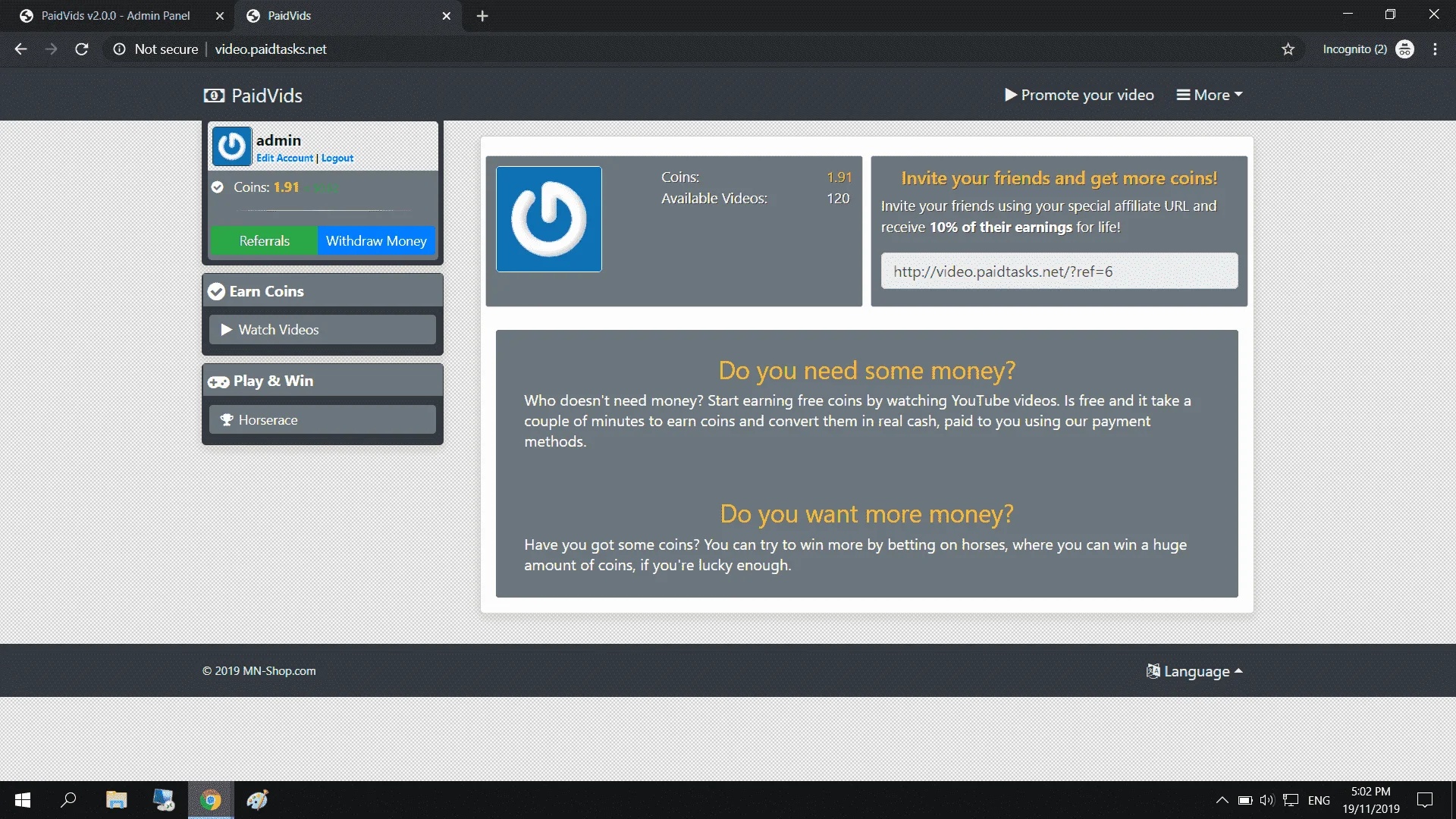Go back to the previous page
The height and width of the screenshot is (819, 1456).
[20, 49]
